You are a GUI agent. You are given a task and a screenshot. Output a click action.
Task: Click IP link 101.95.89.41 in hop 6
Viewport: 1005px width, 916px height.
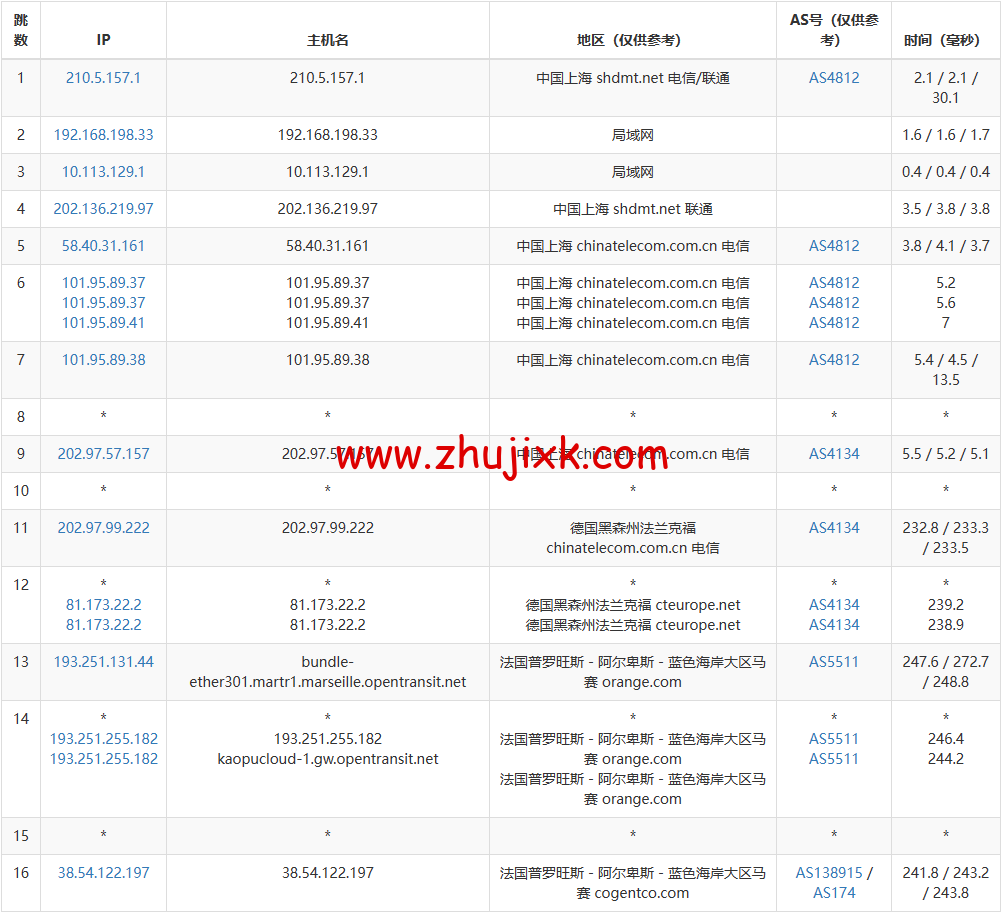(103, 323)
